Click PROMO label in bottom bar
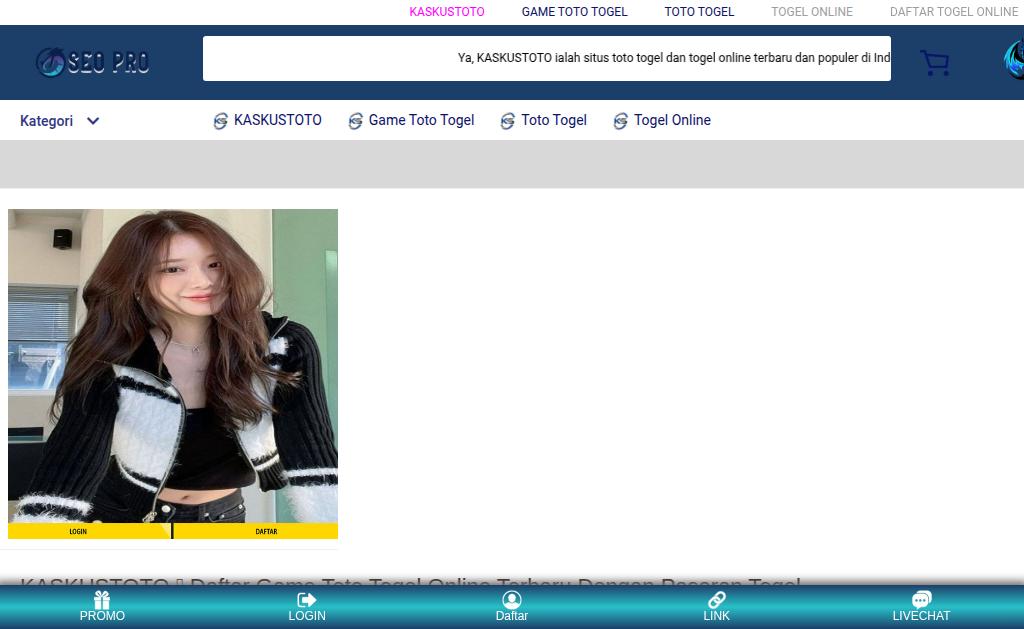Viewport: 1024px width, 629px height. pyautogui.click(x=102, y=616)
